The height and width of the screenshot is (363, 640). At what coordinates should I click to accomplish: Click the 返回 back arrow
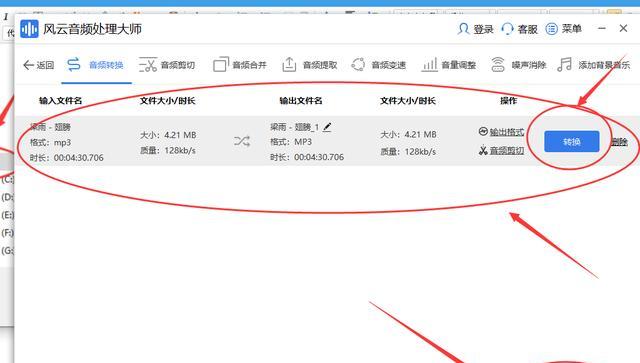[38, 65]
